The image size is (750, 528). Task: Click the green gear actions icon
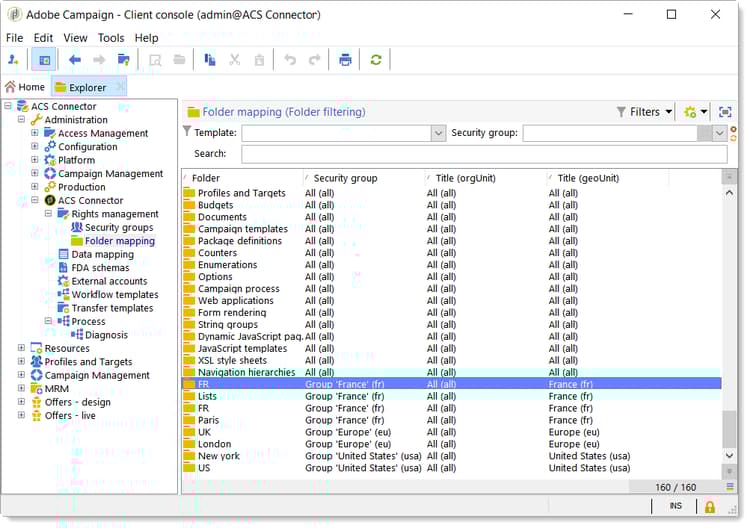tap(691, 112)
